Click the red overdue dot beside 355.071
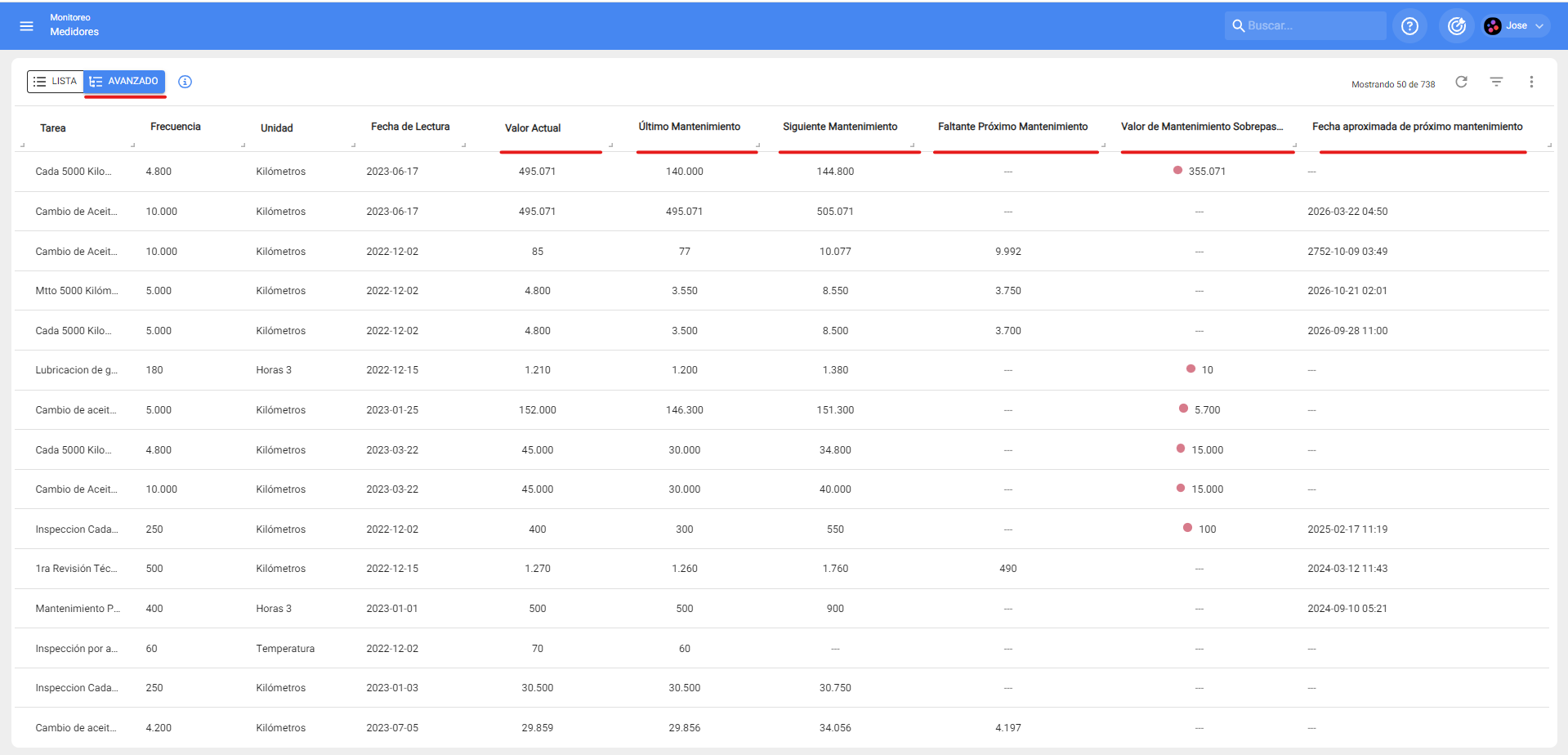 (1177, 171)
